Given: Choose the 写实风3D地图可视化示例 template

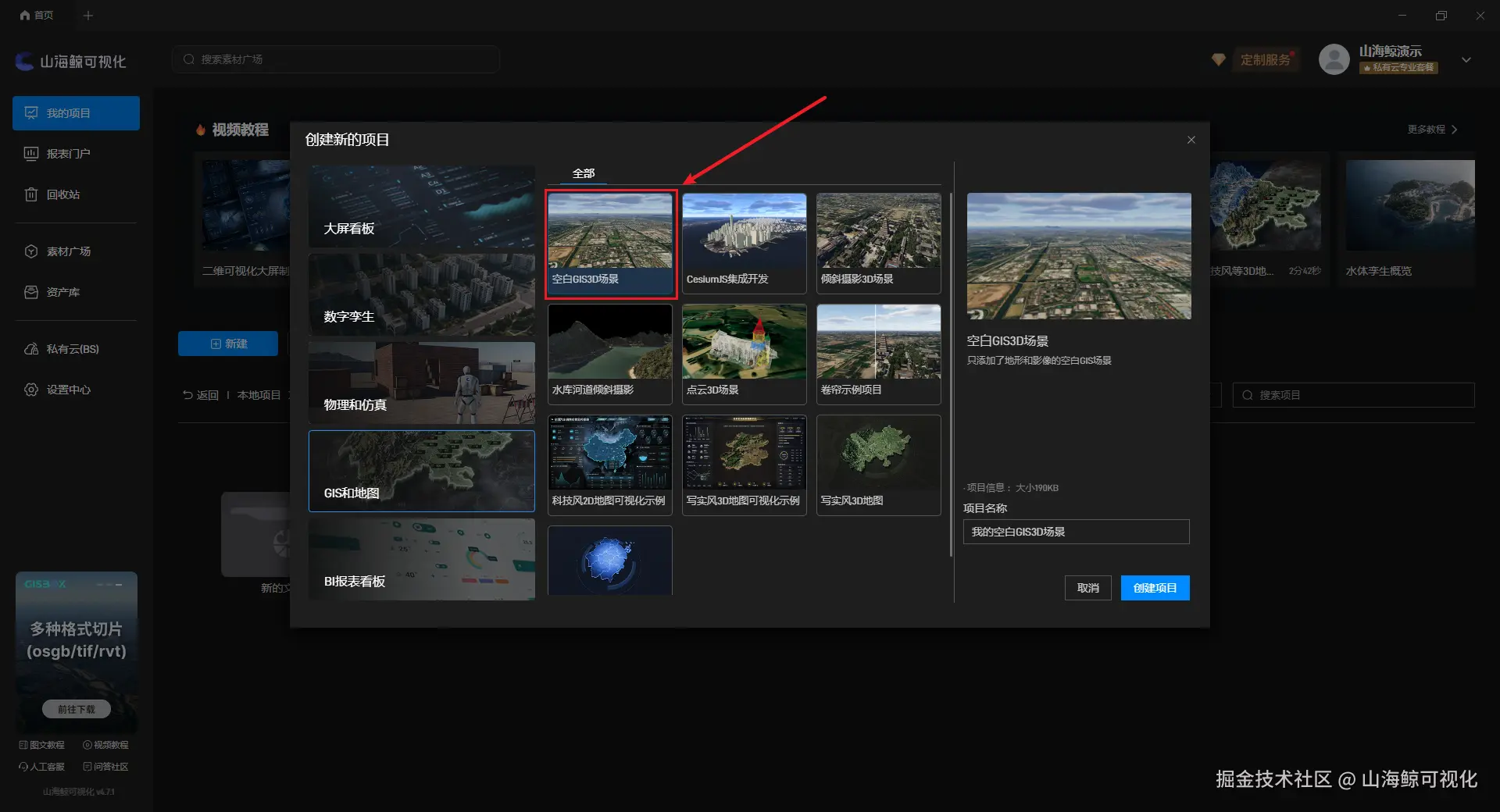Looking at the screenshot, I should point(745,465).
